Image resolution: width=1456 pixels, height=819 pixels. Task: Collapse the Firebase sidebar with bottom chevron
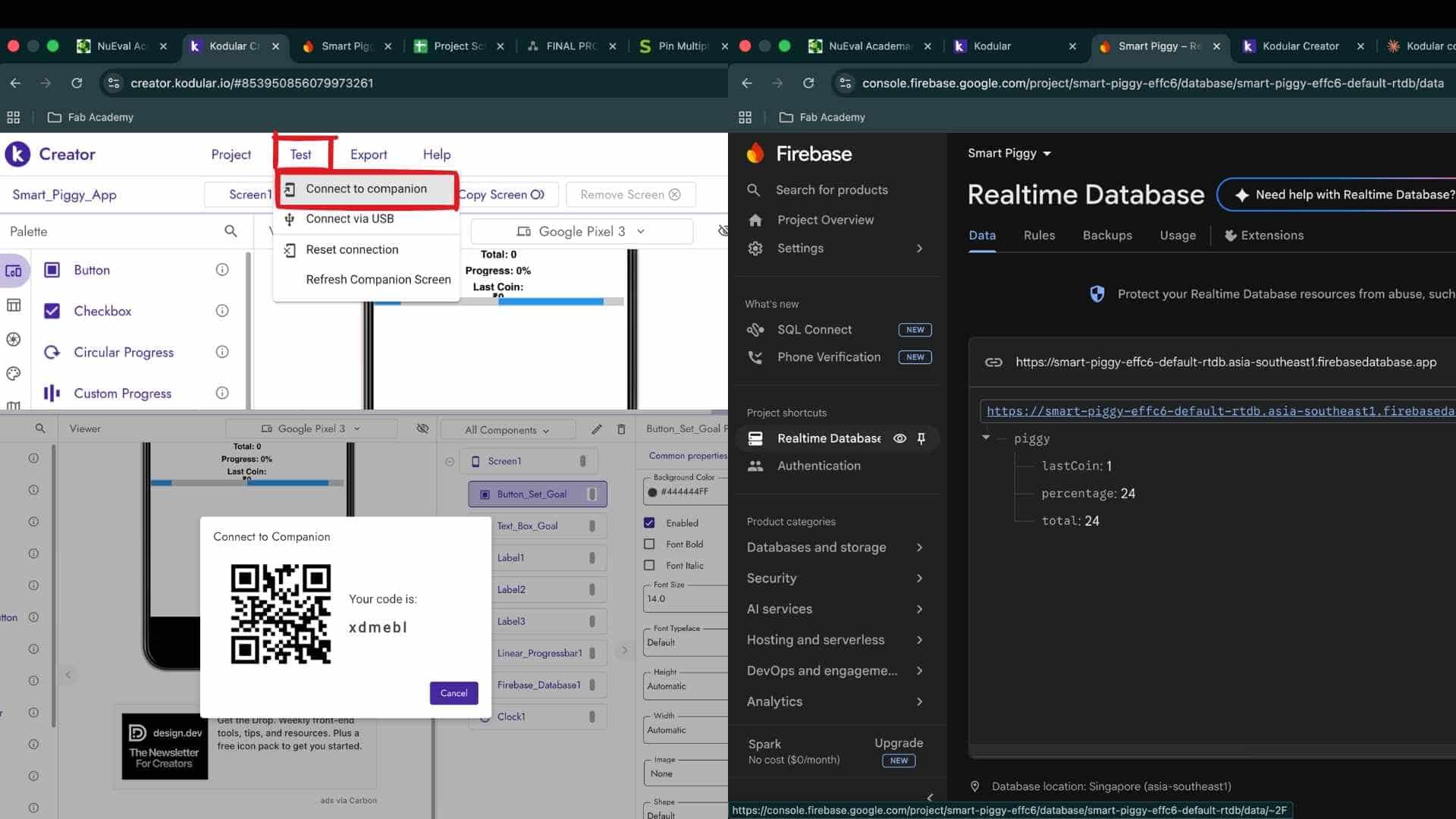[x=930, y=798]
